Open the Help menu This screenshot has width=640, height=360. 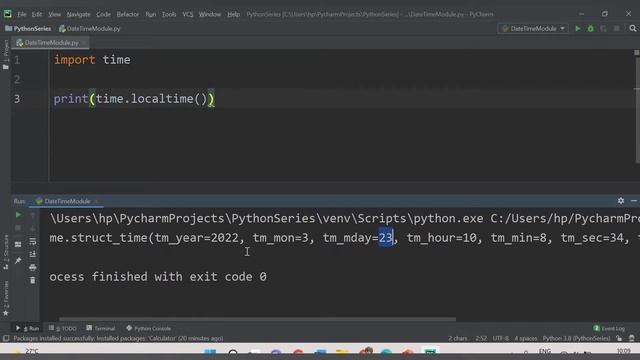(x=233, y=14)
